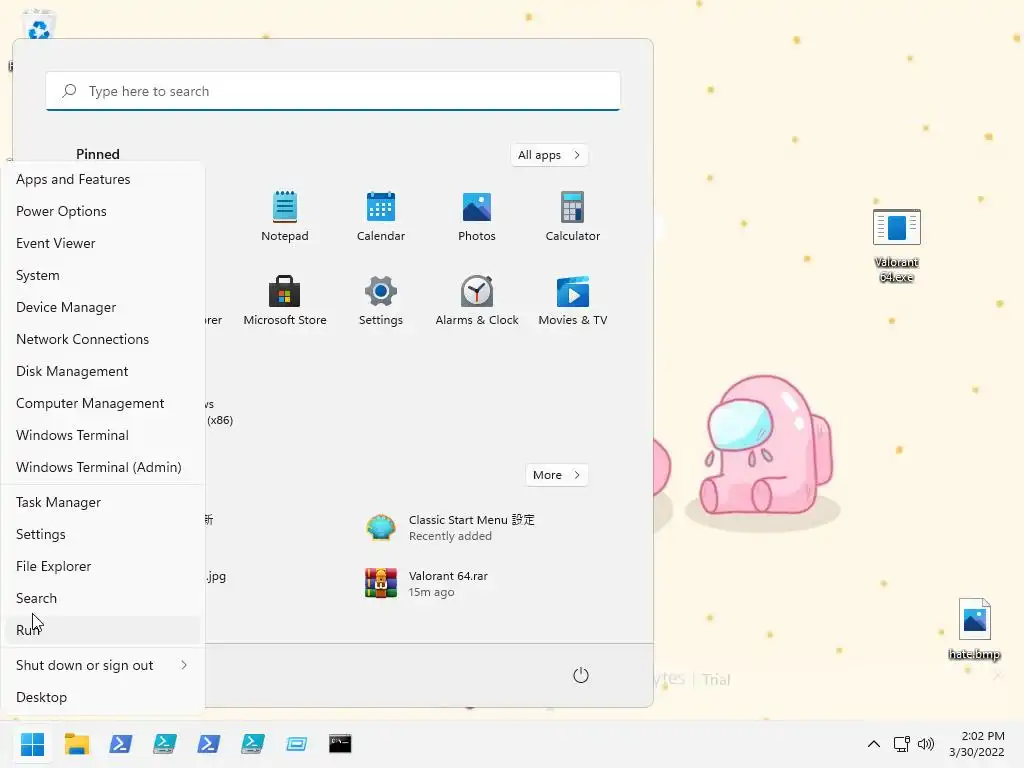The width and height of the screenshot is (1024, 768).
Task: Start the Calculator app
Action: tap(573, 216)
